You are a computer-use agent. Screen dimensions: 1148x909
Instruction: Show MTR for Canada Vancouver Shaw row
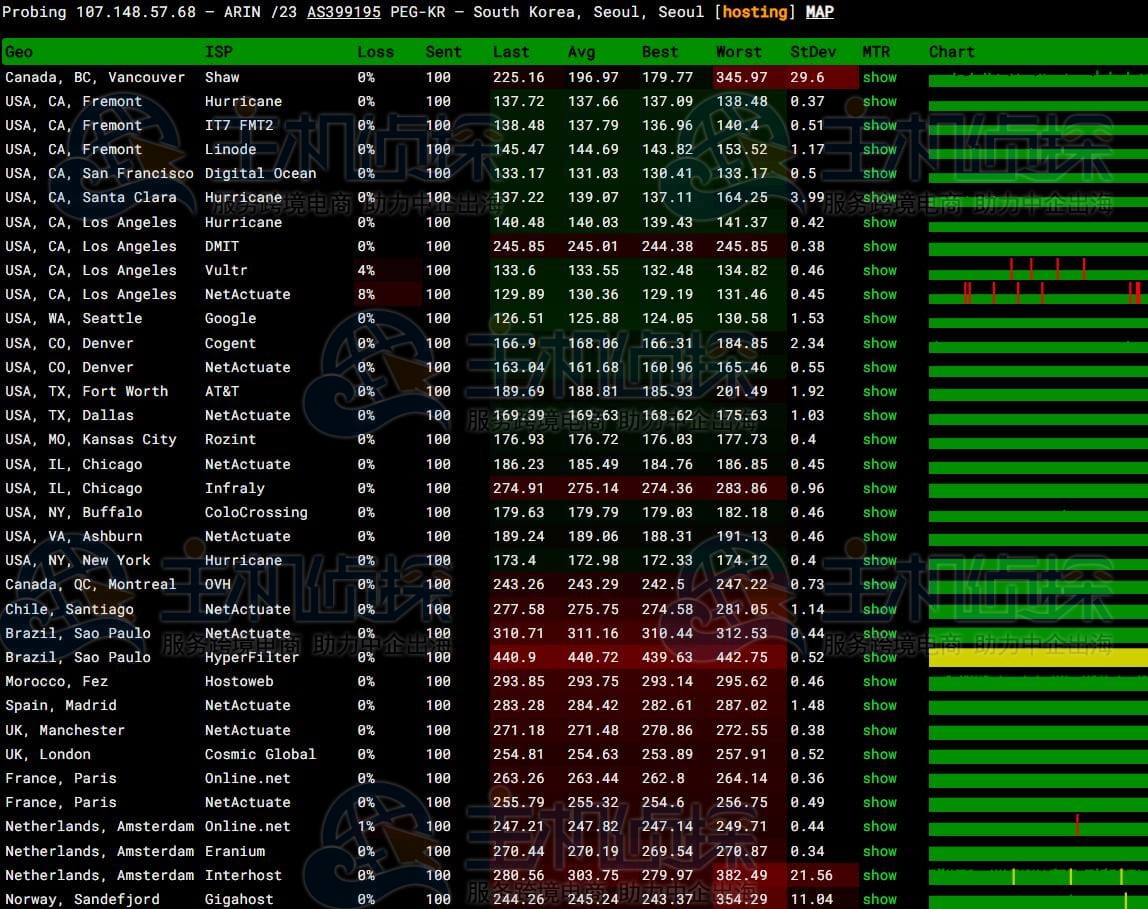(879, 77)
